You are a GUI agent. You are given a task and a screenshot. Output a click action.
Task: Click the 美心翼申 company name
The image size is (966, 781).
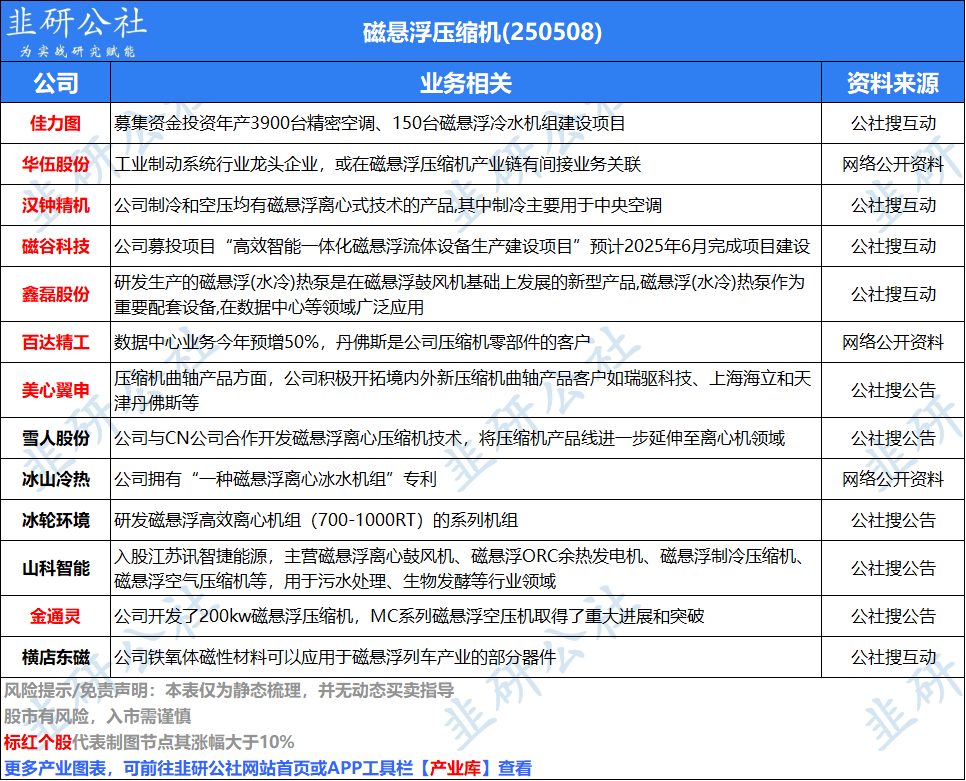(x=56, y=390)
